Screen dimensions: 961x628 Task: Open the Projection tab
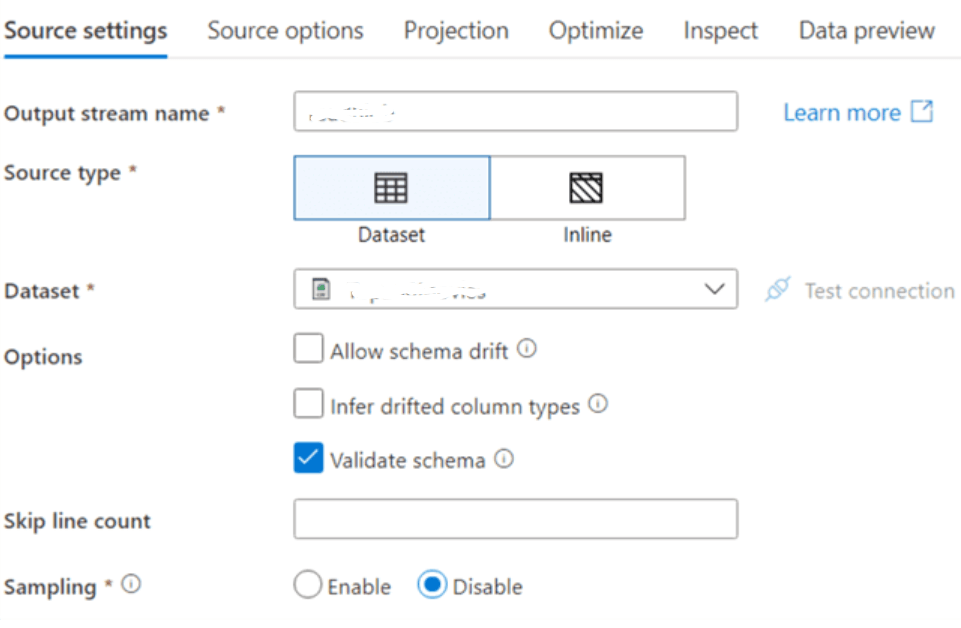pyautogui.click(x=456, y=30)
